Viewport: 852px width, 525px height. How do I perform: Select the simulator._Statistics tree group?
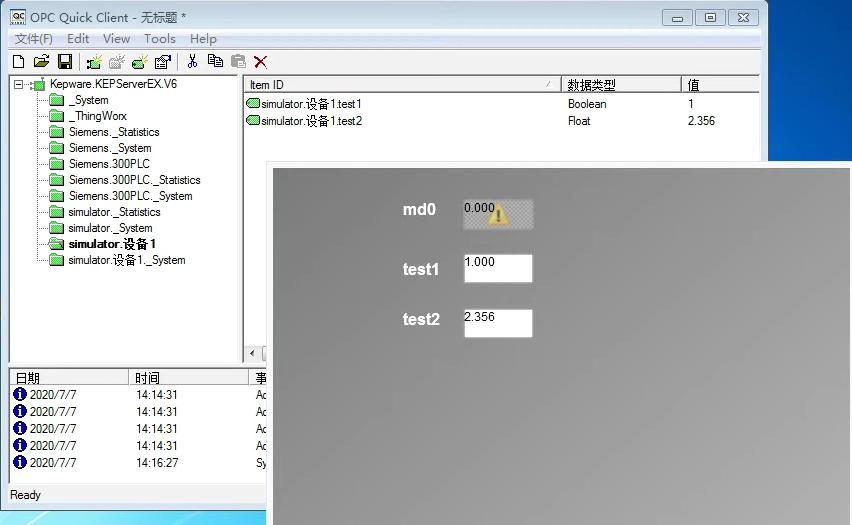click(x=114, y=212)
